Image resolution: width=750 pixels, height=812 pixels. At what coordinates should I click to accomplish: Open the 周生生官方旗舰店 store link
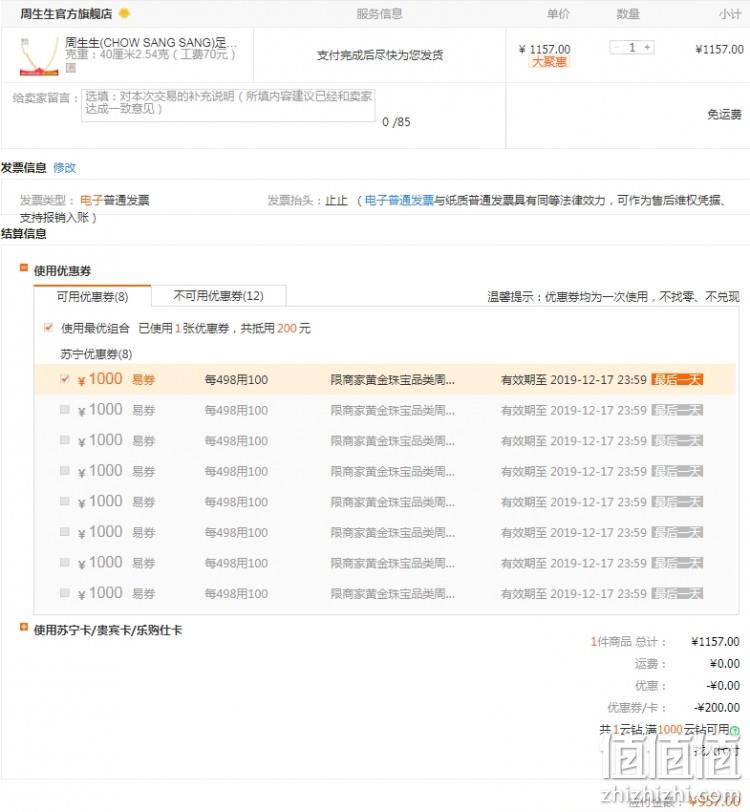click(66, 14)
